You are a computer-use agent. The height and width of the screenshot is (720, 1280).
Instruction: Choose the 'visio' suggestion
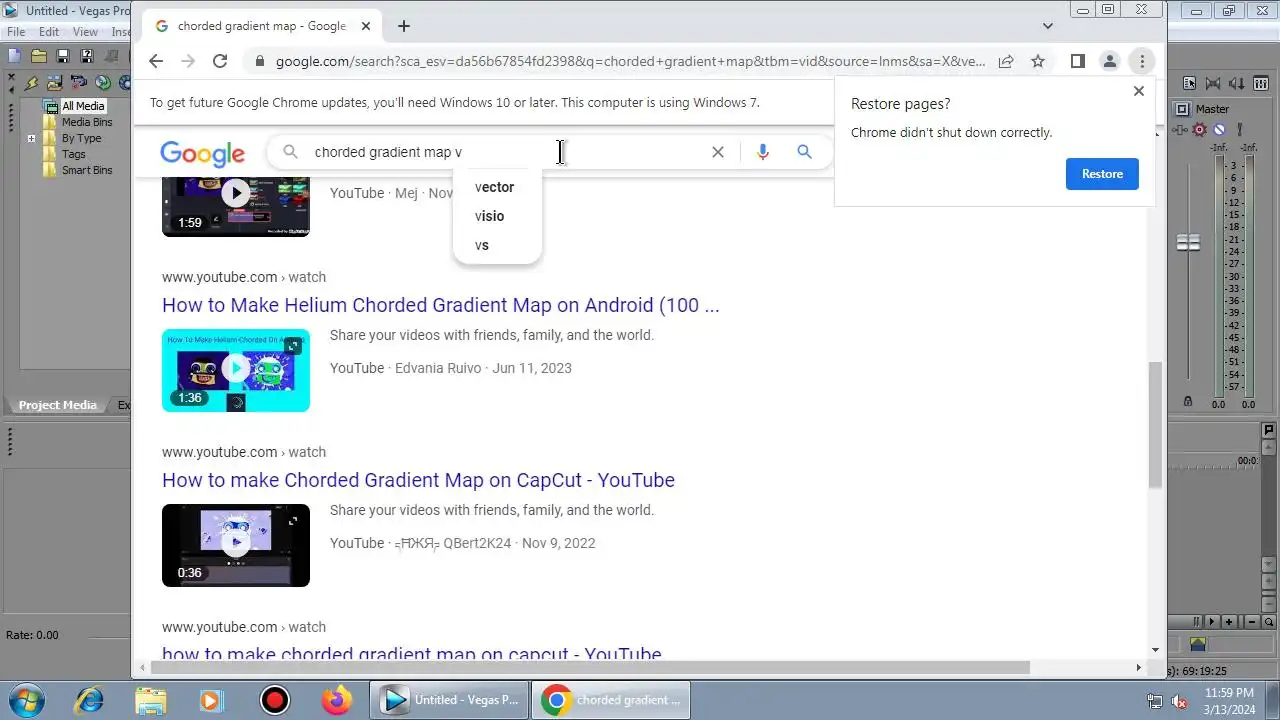pos(497,216)
